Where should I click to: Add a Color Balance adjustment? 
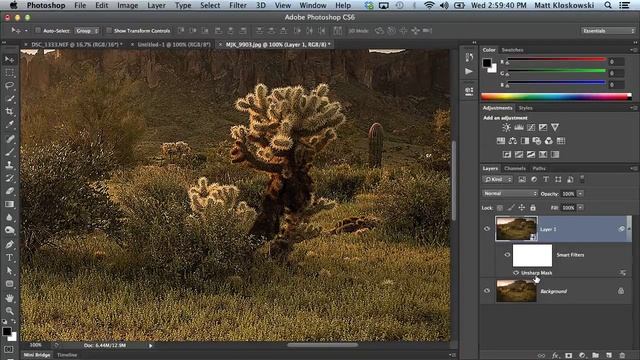(x=513, y=141)
